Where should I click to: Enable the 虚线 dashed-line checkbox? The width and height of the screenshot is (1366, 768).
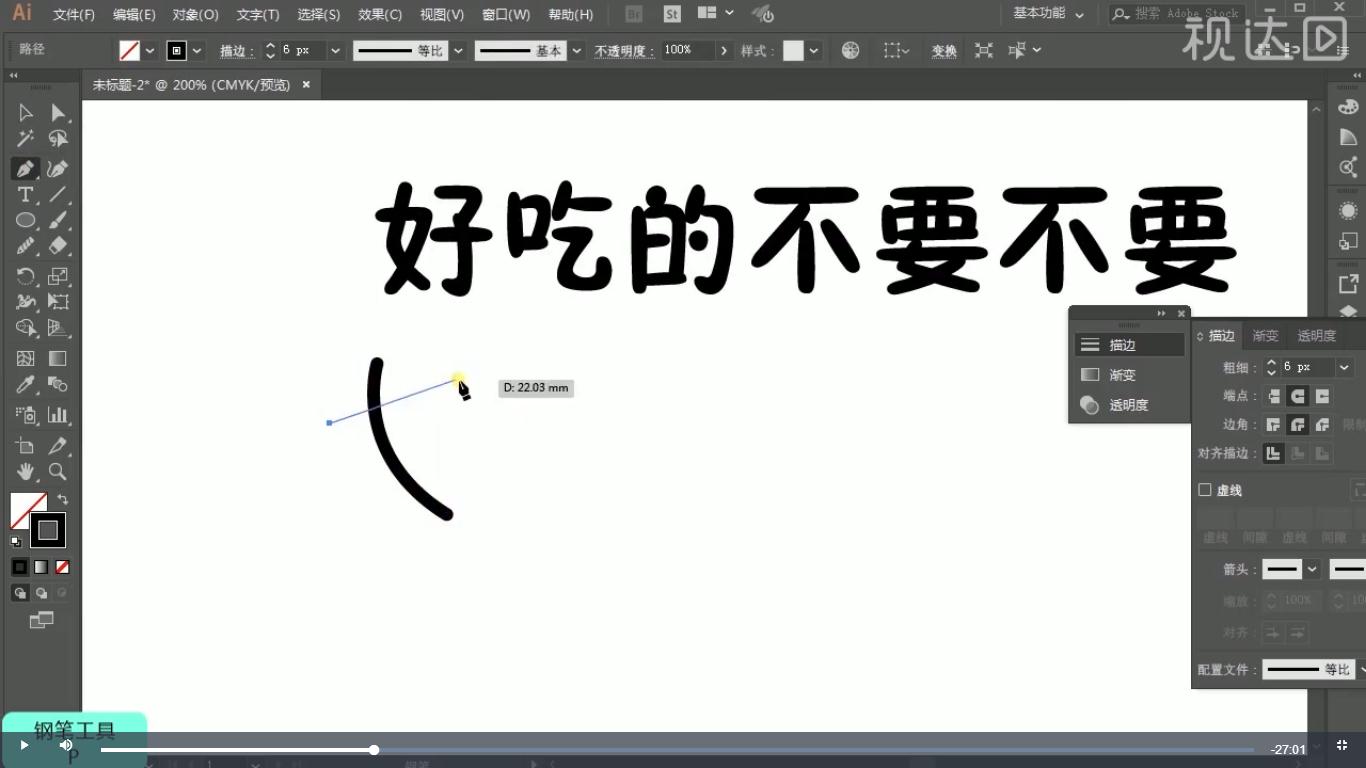click(1205, 490)
